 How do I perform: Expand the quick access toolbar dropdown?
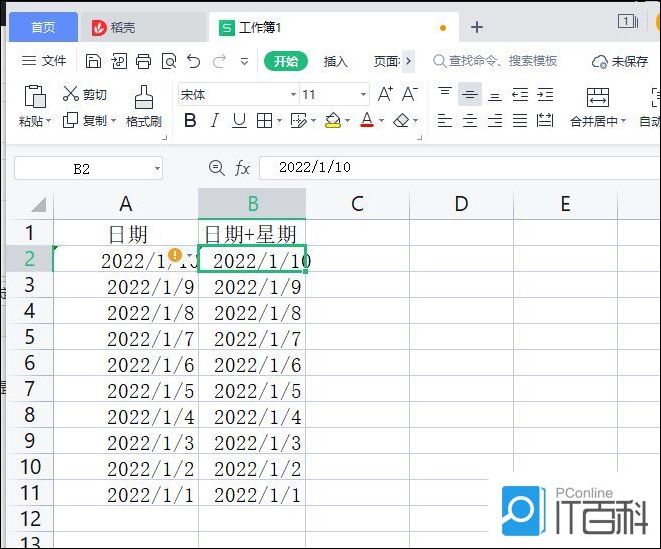click(245, 62)
